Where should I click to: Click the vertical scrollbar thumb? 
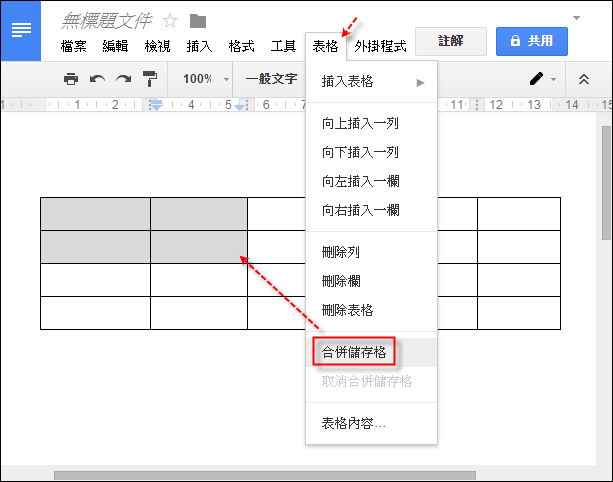[x=606, y=183]
